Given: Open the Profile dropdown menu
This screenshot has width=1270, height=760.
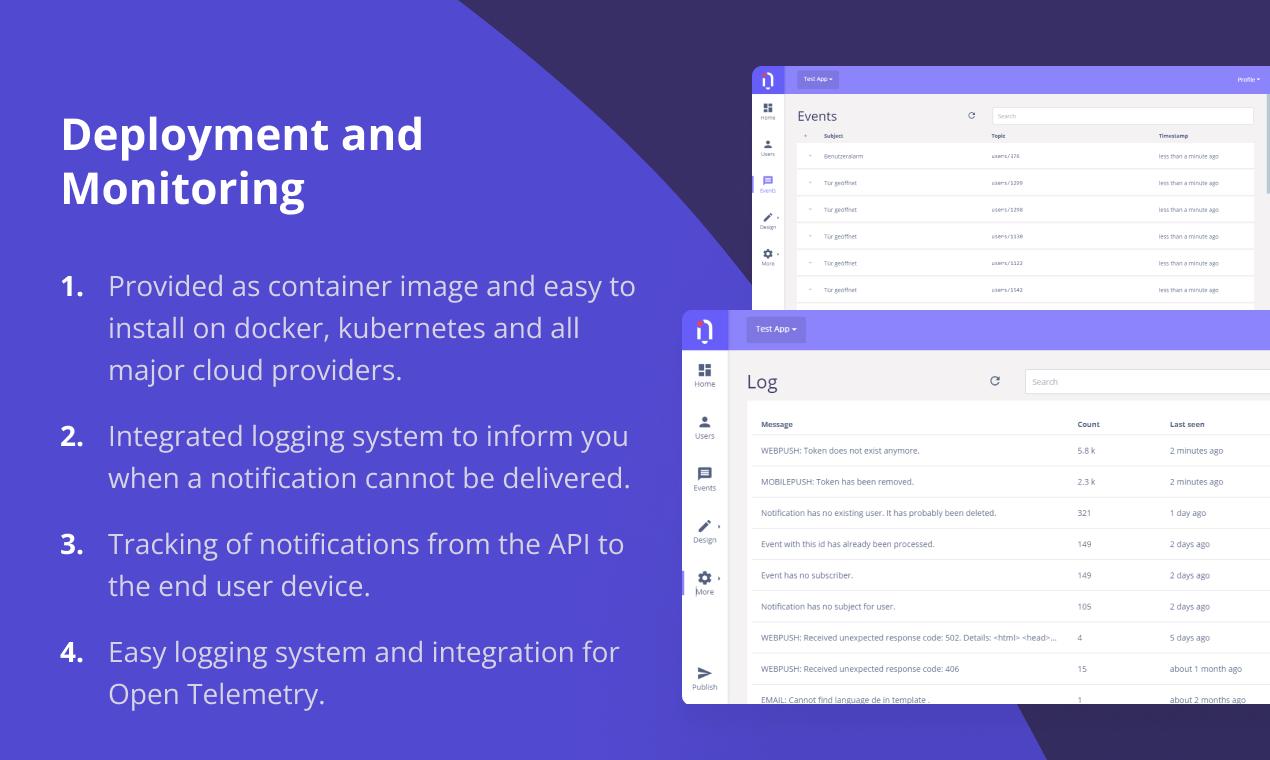Looking at the screenshot, I should (1248, 79).
